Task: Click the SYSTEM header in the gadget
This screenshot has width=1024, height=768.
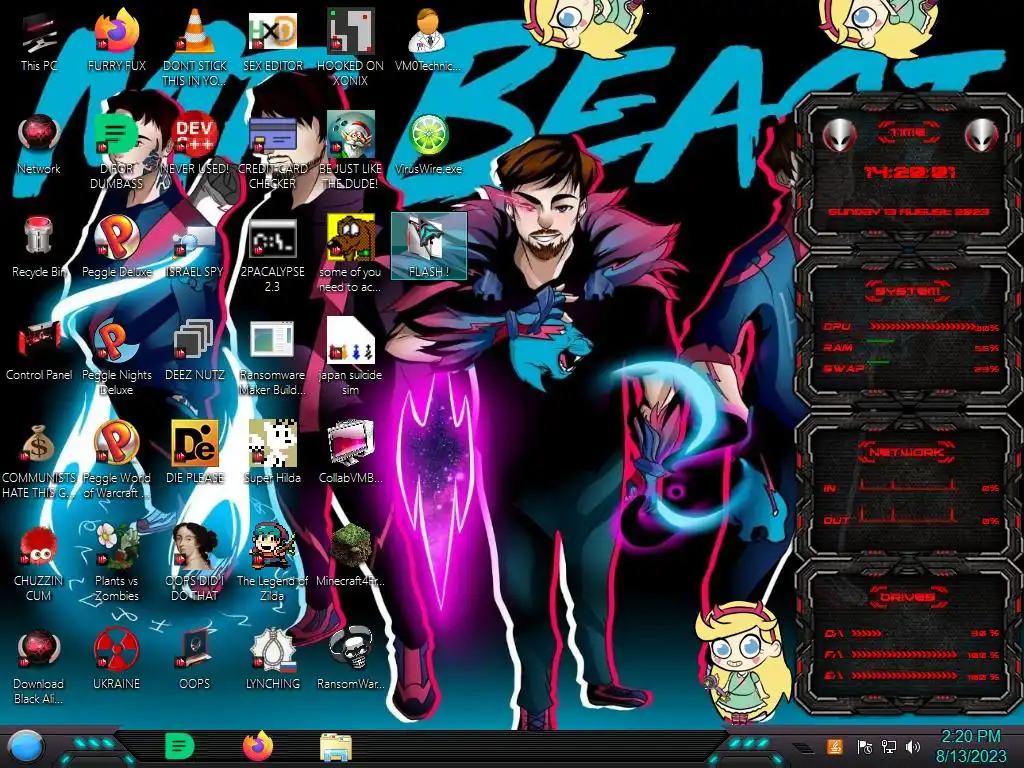Action: (x=908, y=291)
